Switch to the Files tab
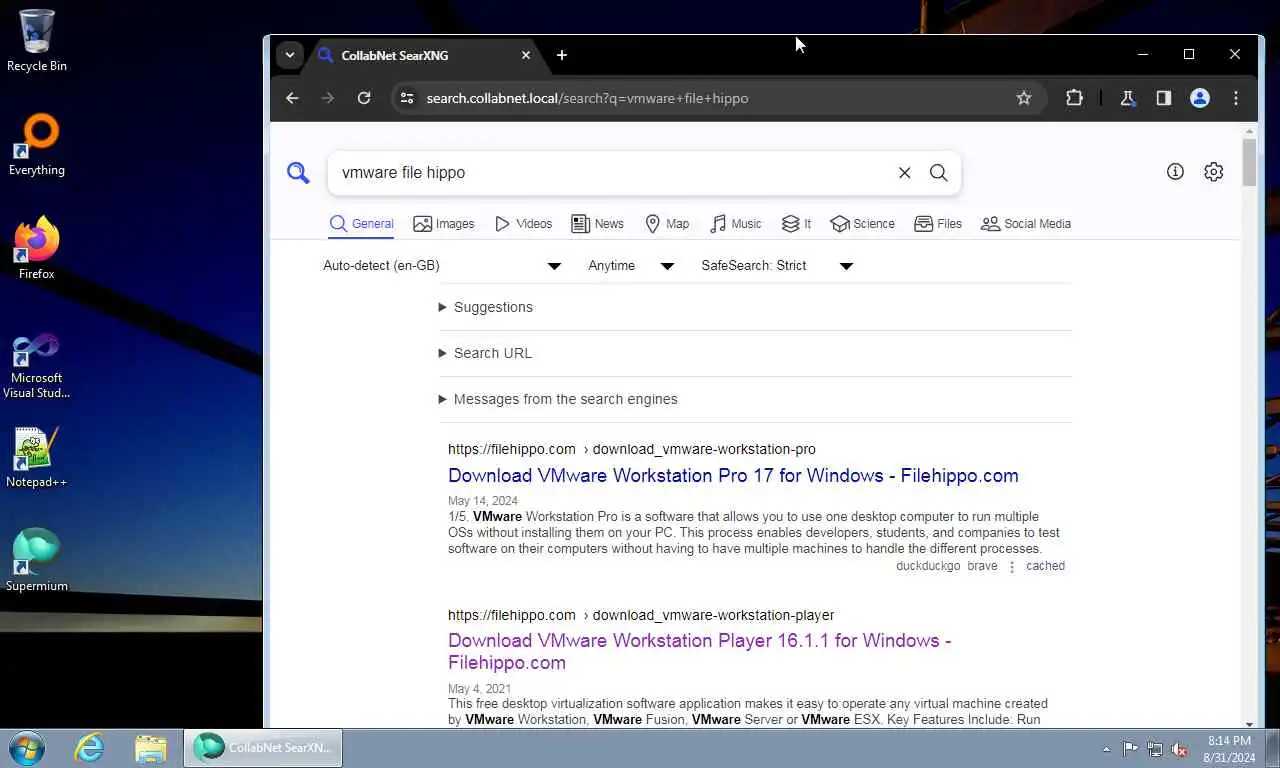 (938, 224)
